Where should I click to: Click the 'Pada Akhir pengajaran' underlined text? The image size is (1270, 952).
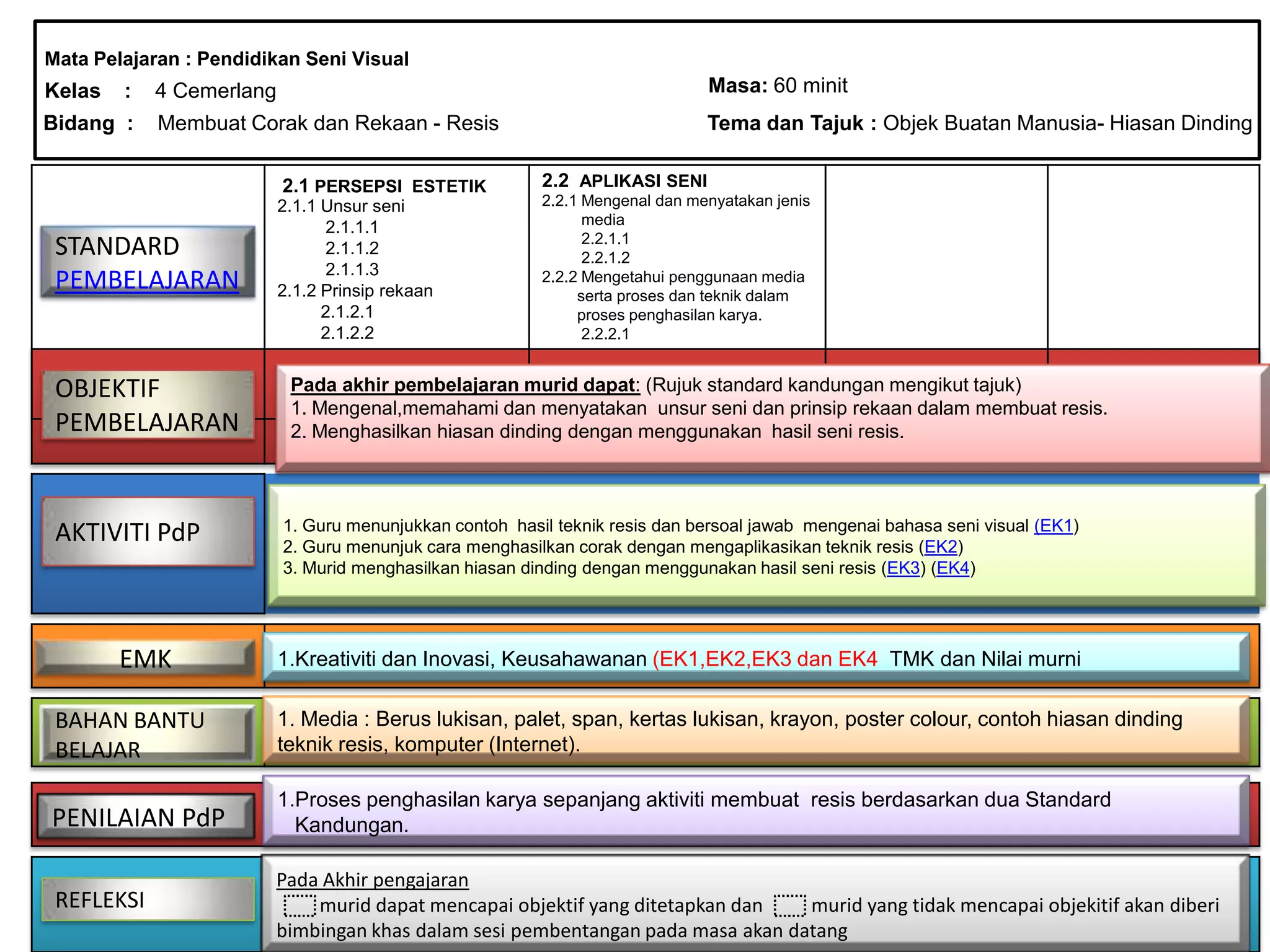pyautogui.click(x=372, y=880)
